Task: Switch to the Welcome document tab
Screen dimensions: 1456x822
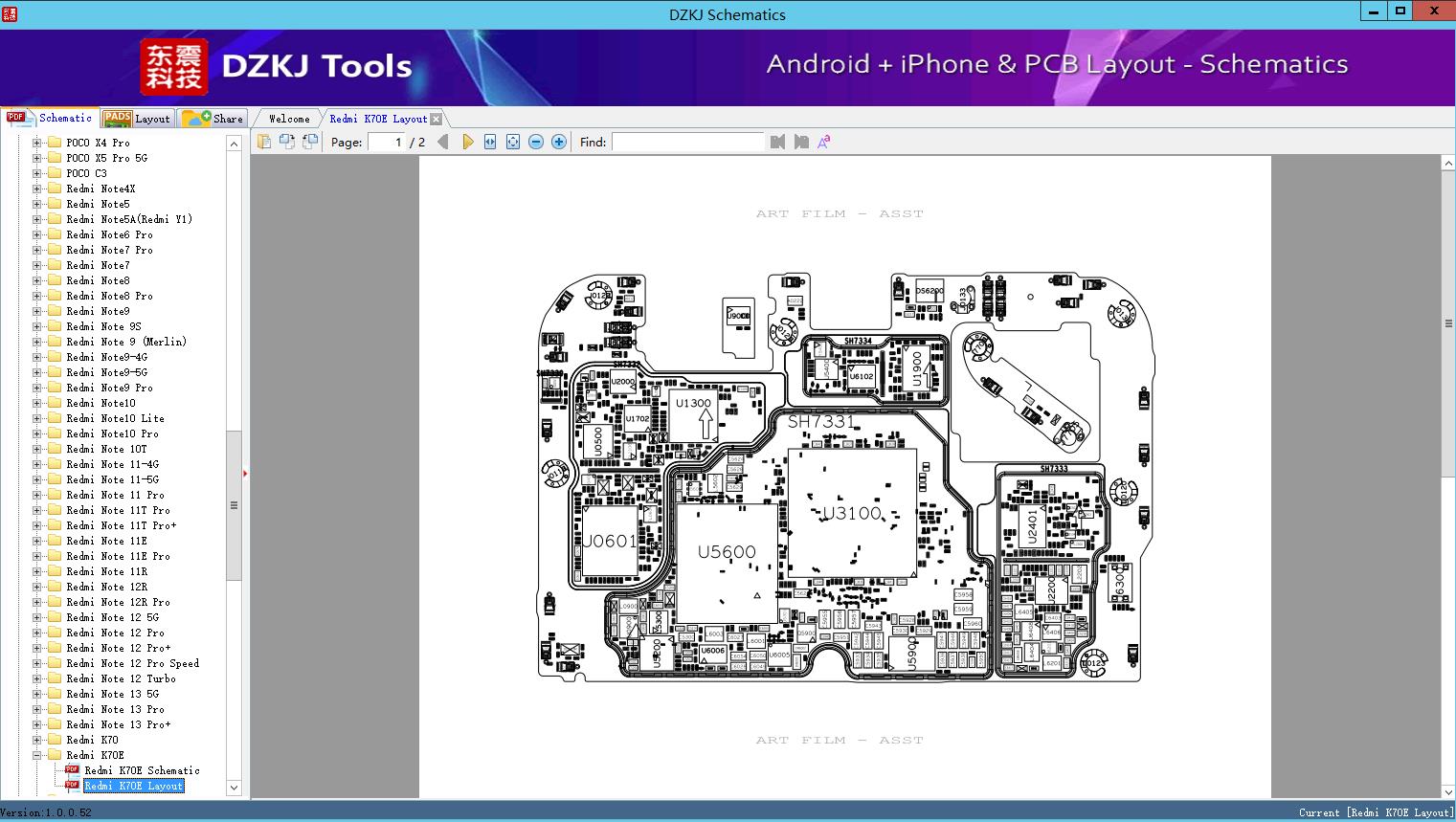Action: pyautogui.click(x=289, y=119)
